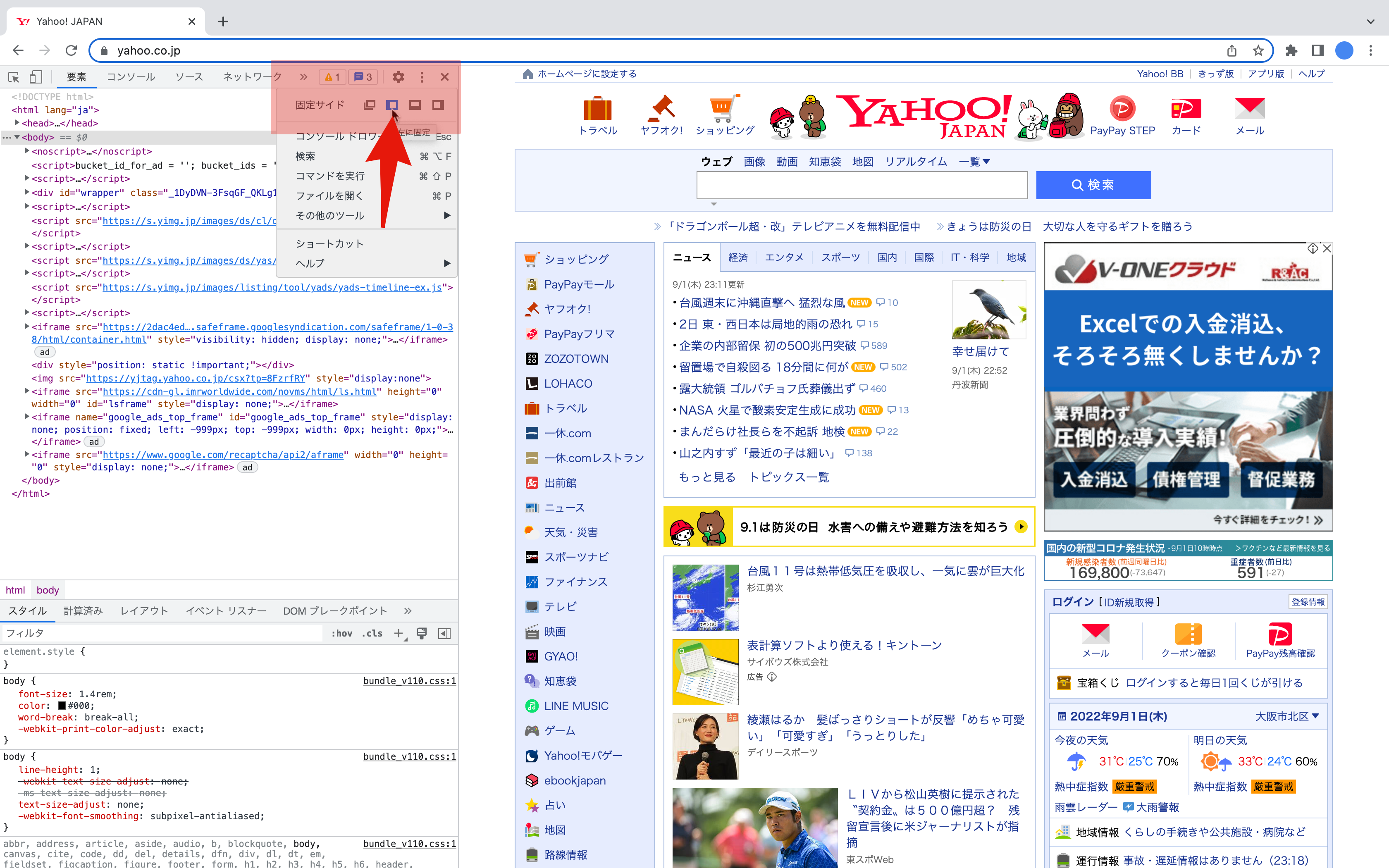Open a new browser tab
1389x868 pixels.
pos(223,22)
